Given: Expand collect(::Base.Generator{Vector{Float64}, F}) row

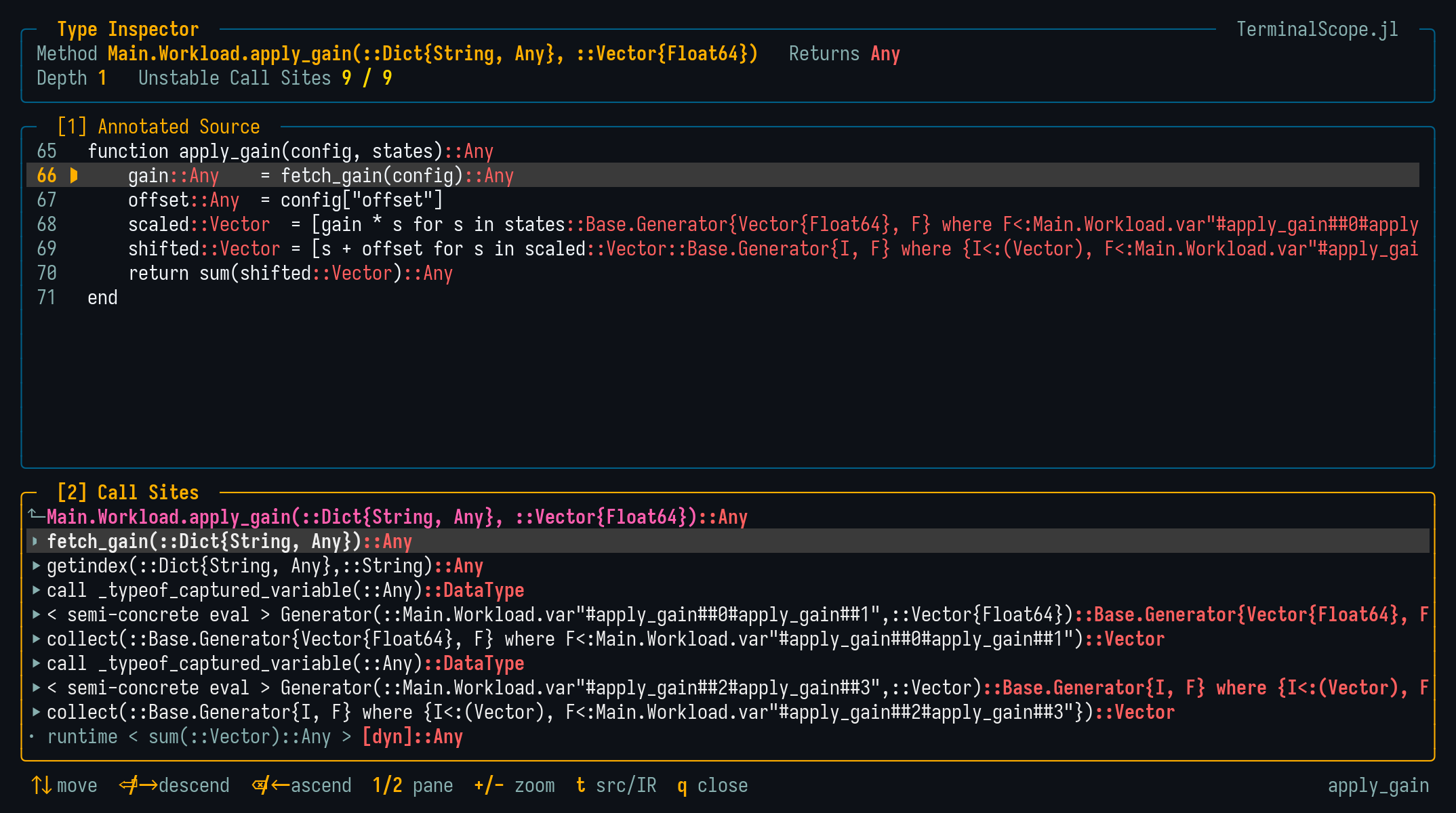Looking at the screenshot, I should tap(35, 639).
